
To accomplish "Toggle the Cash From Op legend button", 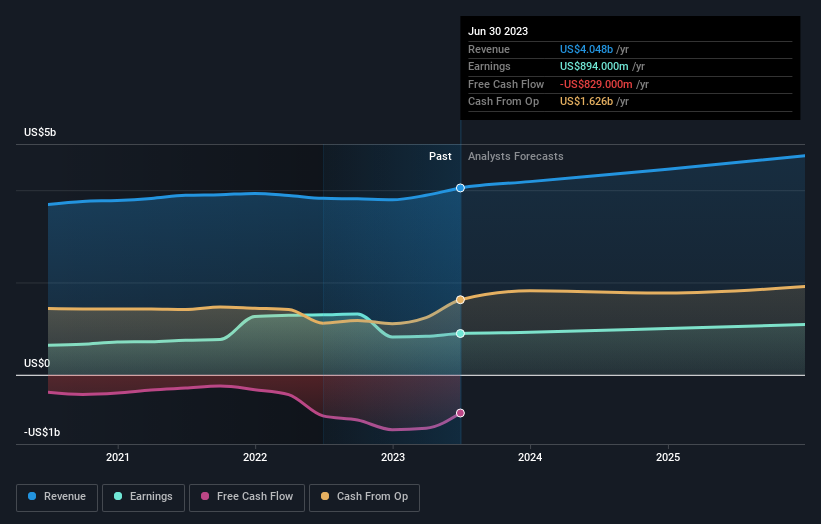I will (x=364, y=497).
